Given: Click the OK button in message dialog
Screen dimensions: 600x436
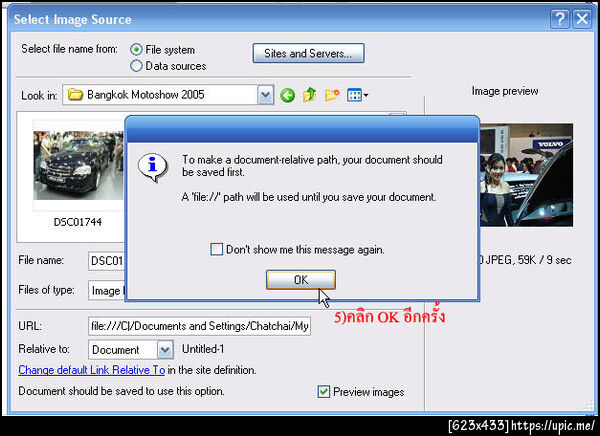Looking at the screenshot, I should point(301,280).
